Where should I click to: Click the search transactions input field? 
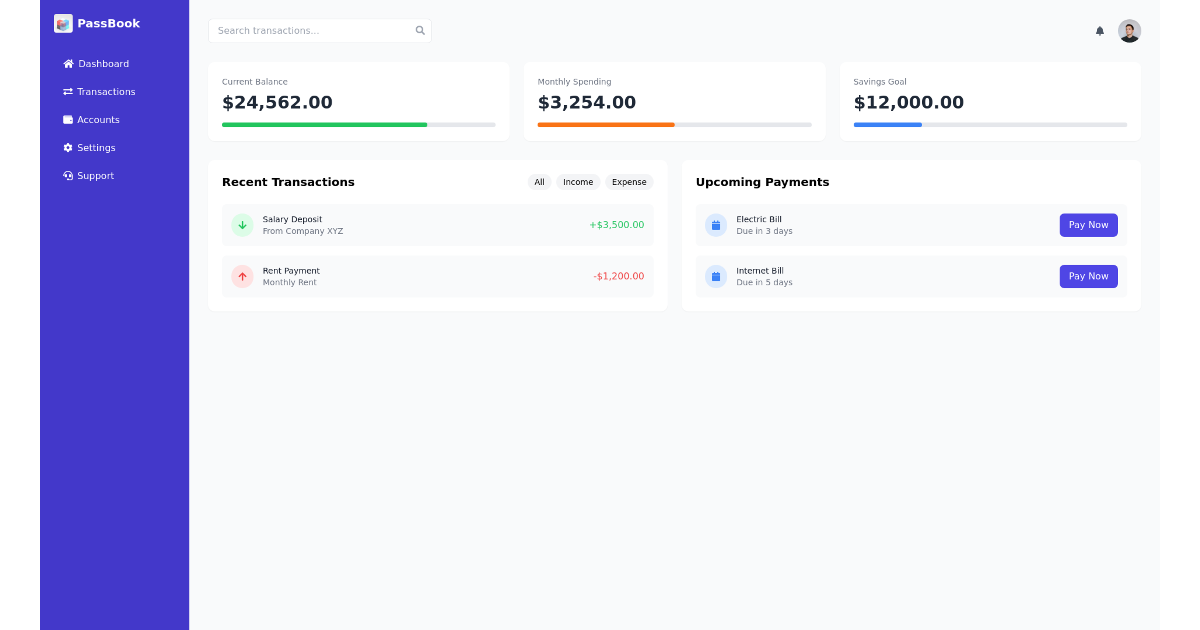point(310,30)
